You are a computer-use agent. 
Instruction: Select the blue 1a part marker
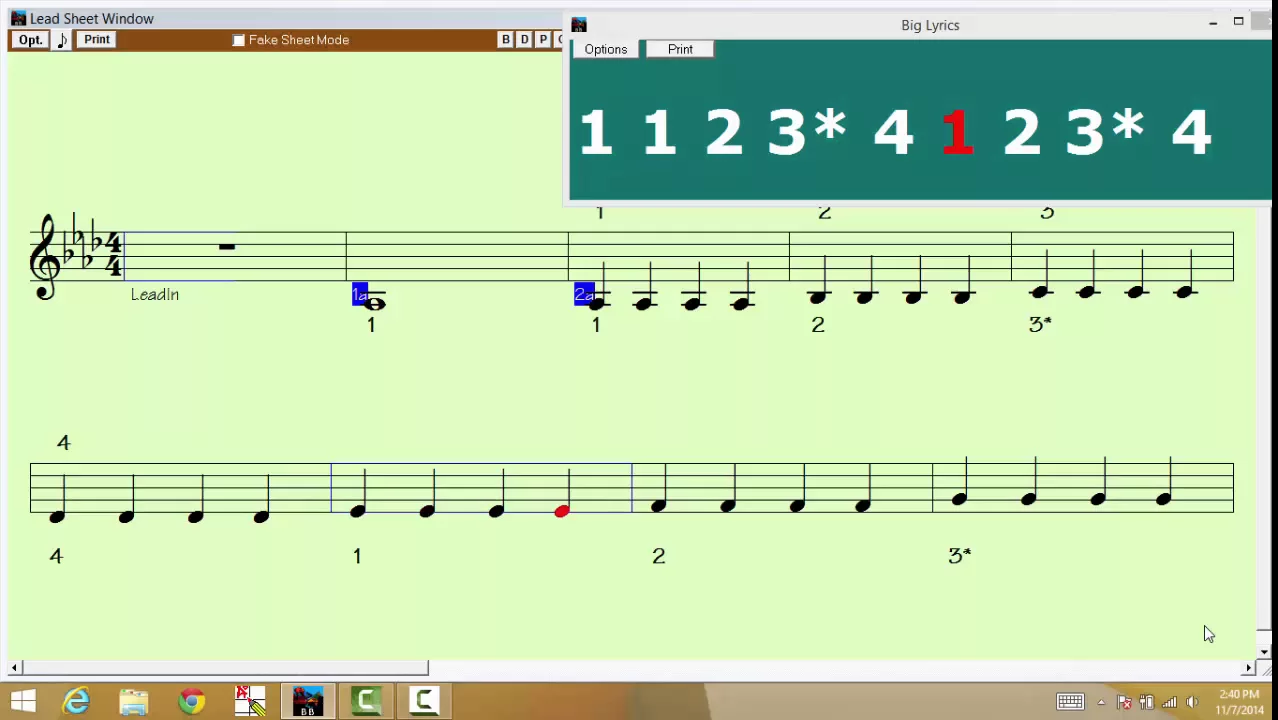point(360,294)
